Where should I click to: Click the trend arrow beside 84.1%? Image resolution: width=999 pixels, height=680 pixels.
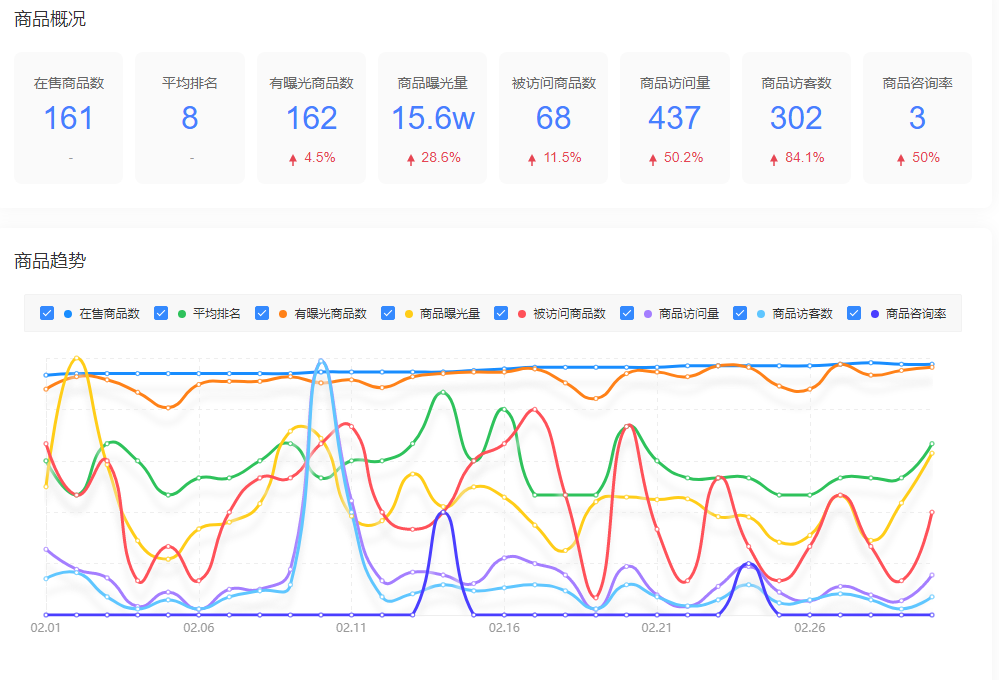775,159
